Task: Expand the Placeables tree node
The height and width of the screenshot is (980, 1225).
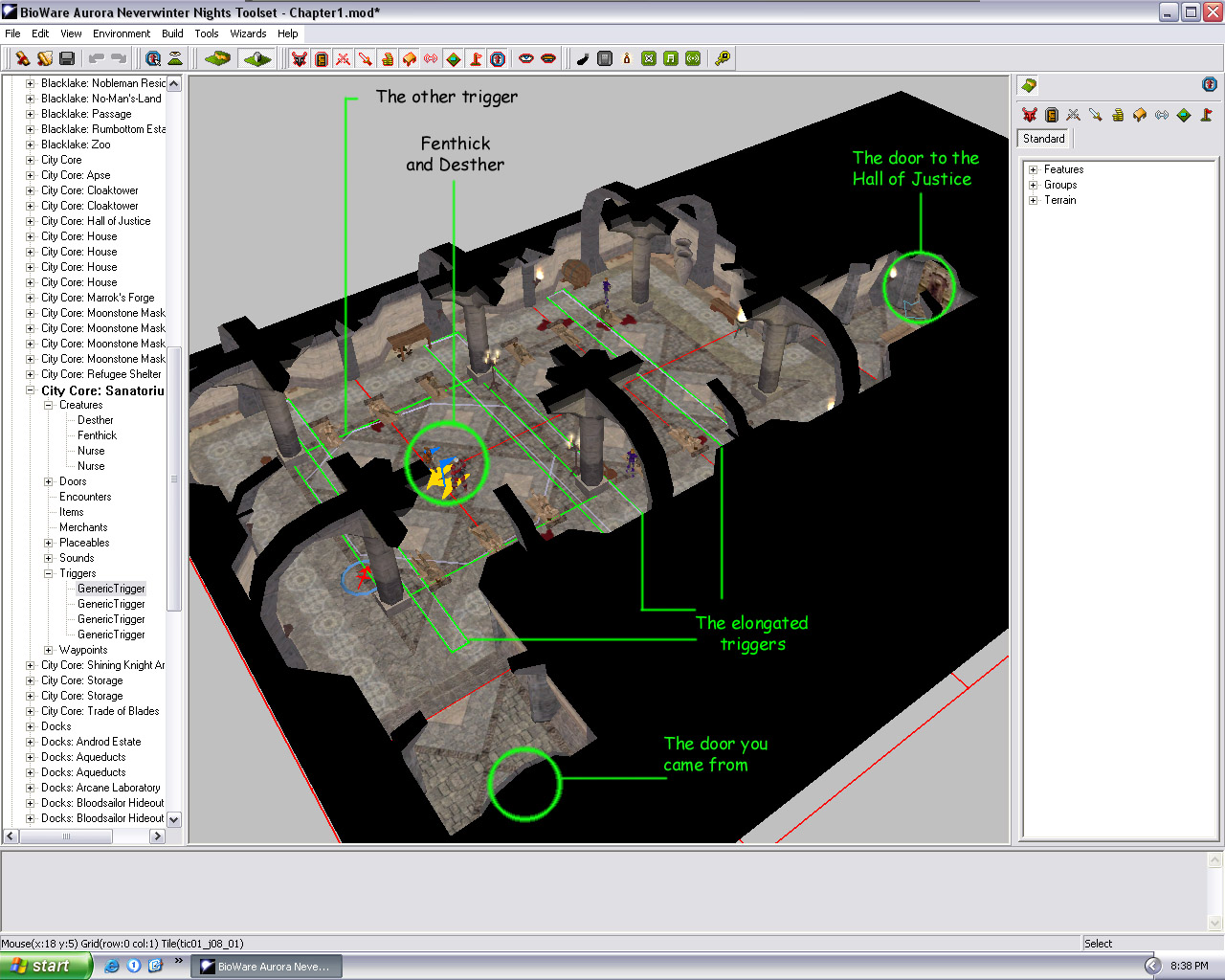Action: coord(48,543)
